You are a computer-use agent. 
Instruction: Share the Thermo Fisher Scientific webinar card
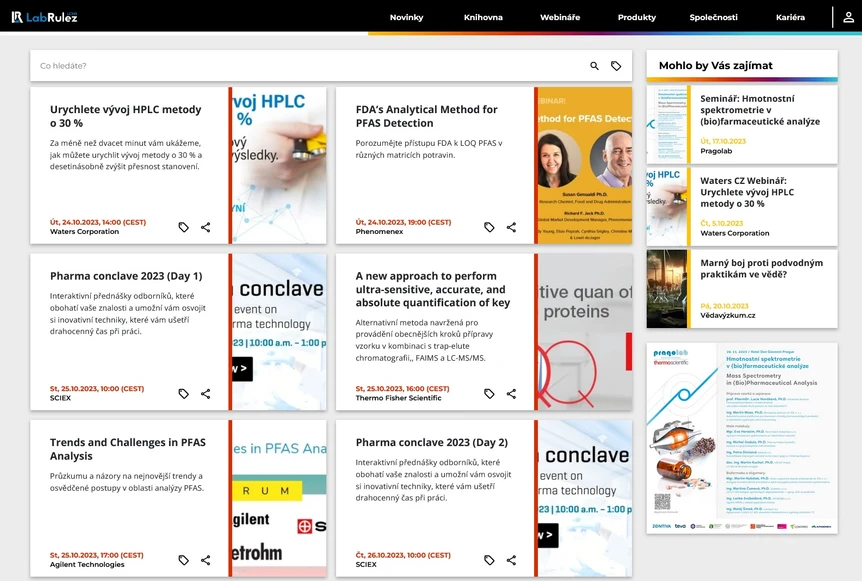click(511, 394)
